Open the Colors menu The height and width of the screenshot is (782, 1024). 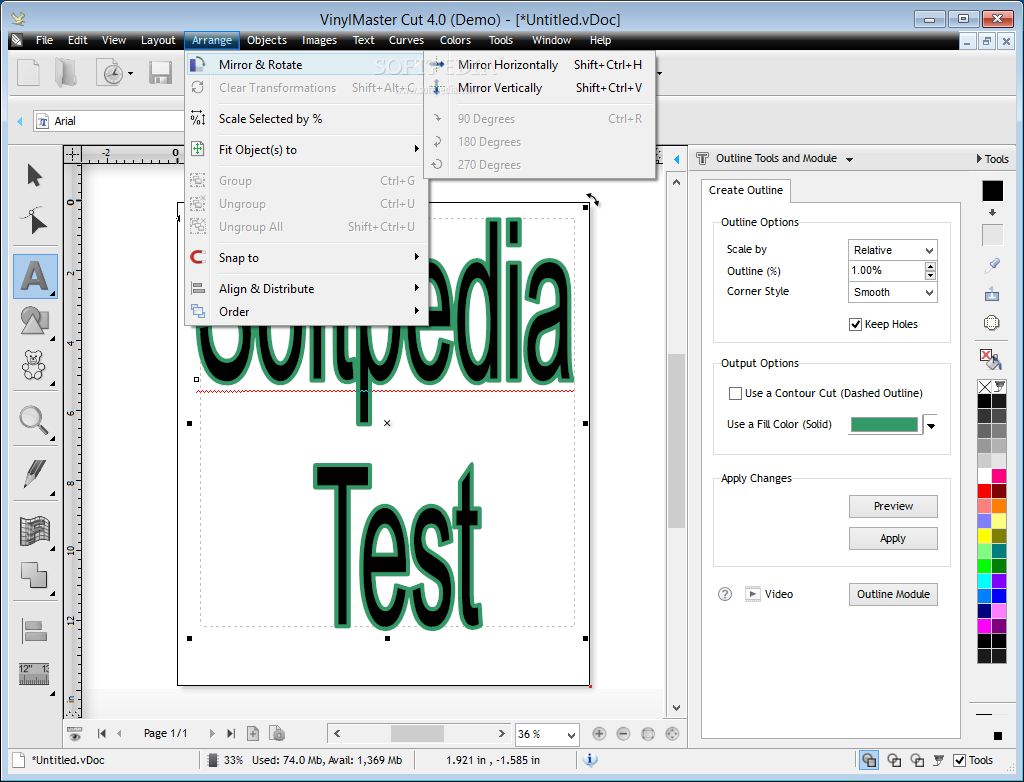tap(455, 40)
